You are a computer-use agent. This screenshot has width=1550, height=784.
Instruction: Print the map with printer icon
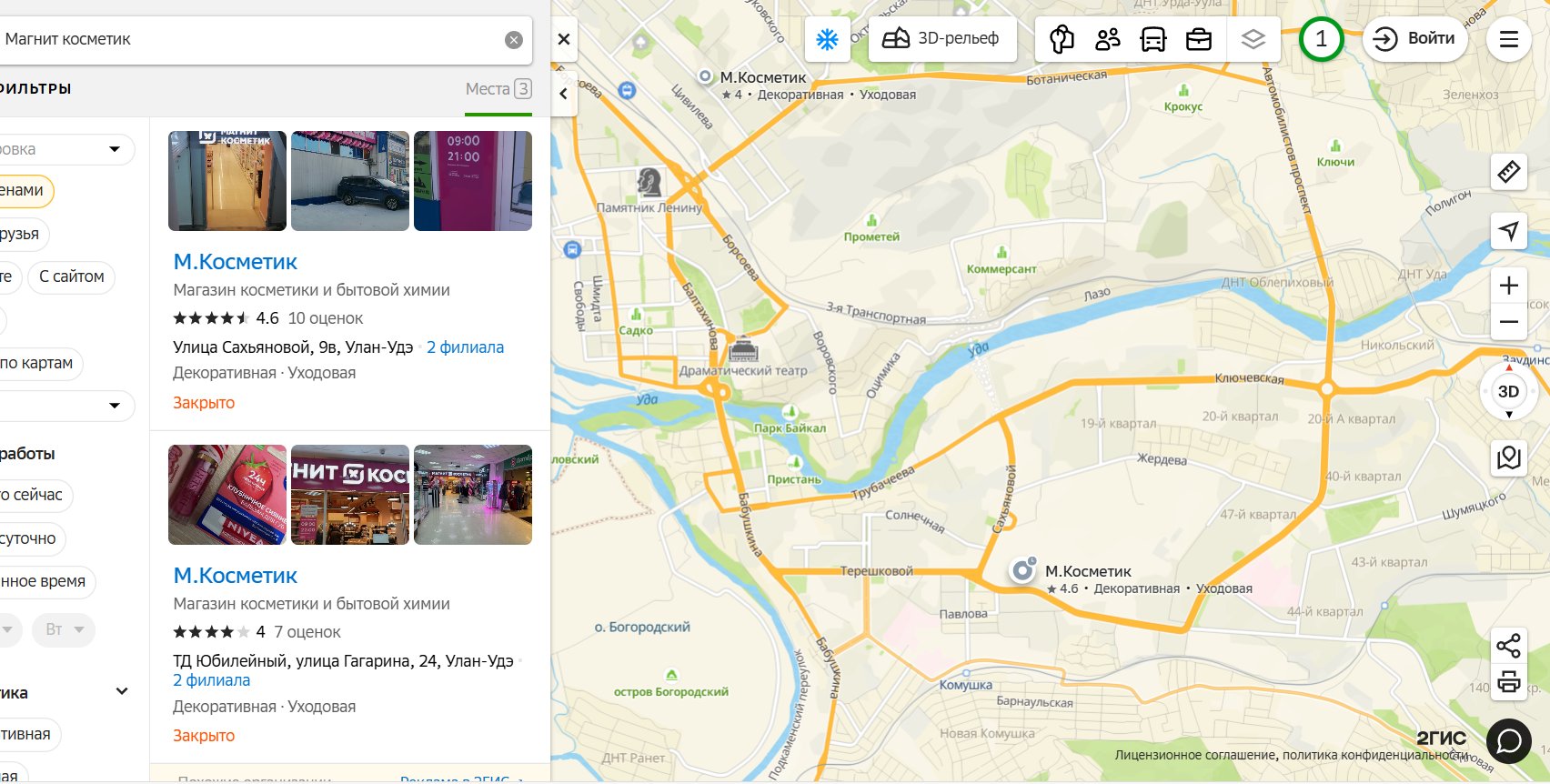coord(1508,681)
